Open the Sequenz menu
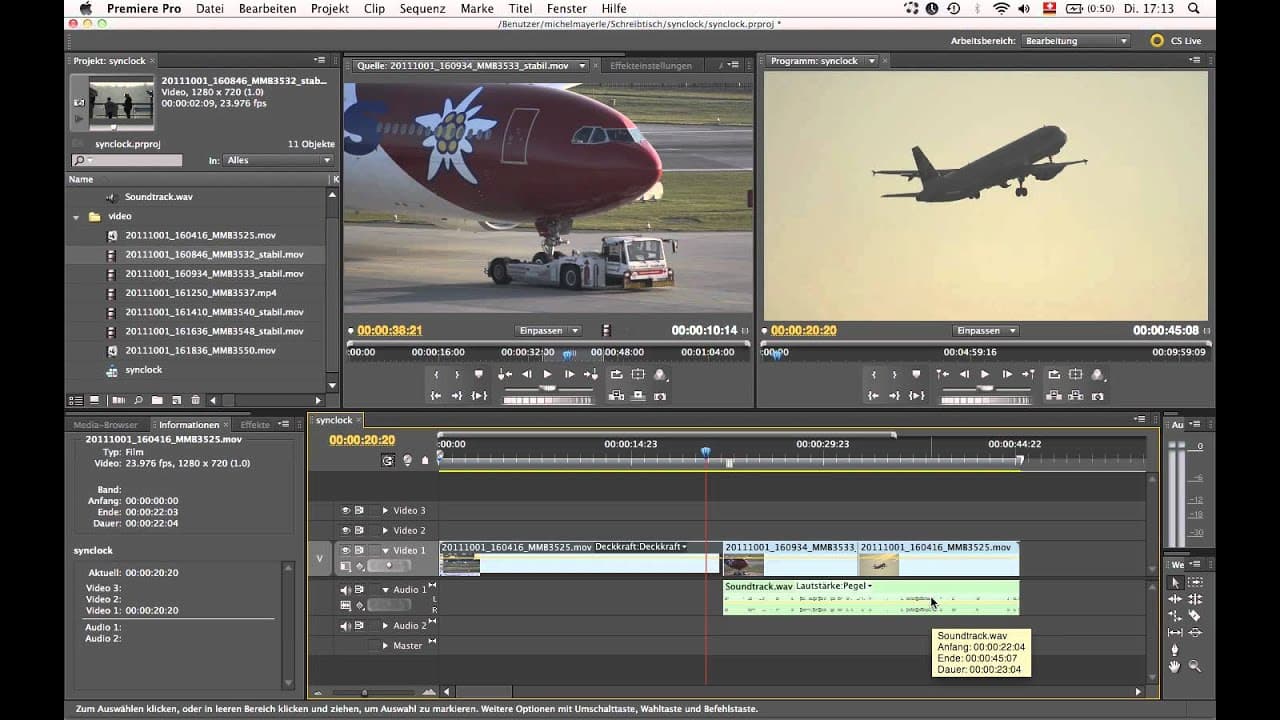This screenshot has width=1280, height=720. pos(422,9)
